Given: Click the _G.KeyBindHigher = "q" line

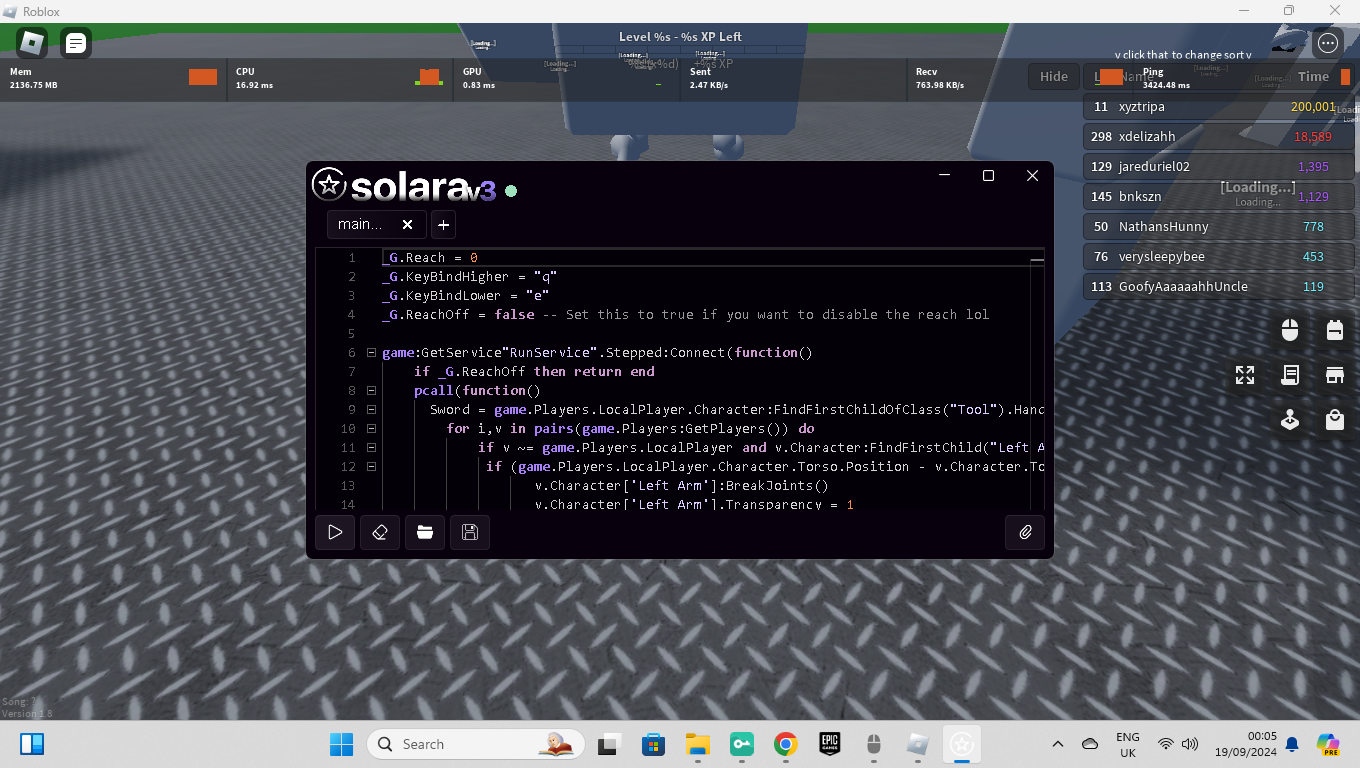Looking at the screenshot, I should click(x=469, y=277).
